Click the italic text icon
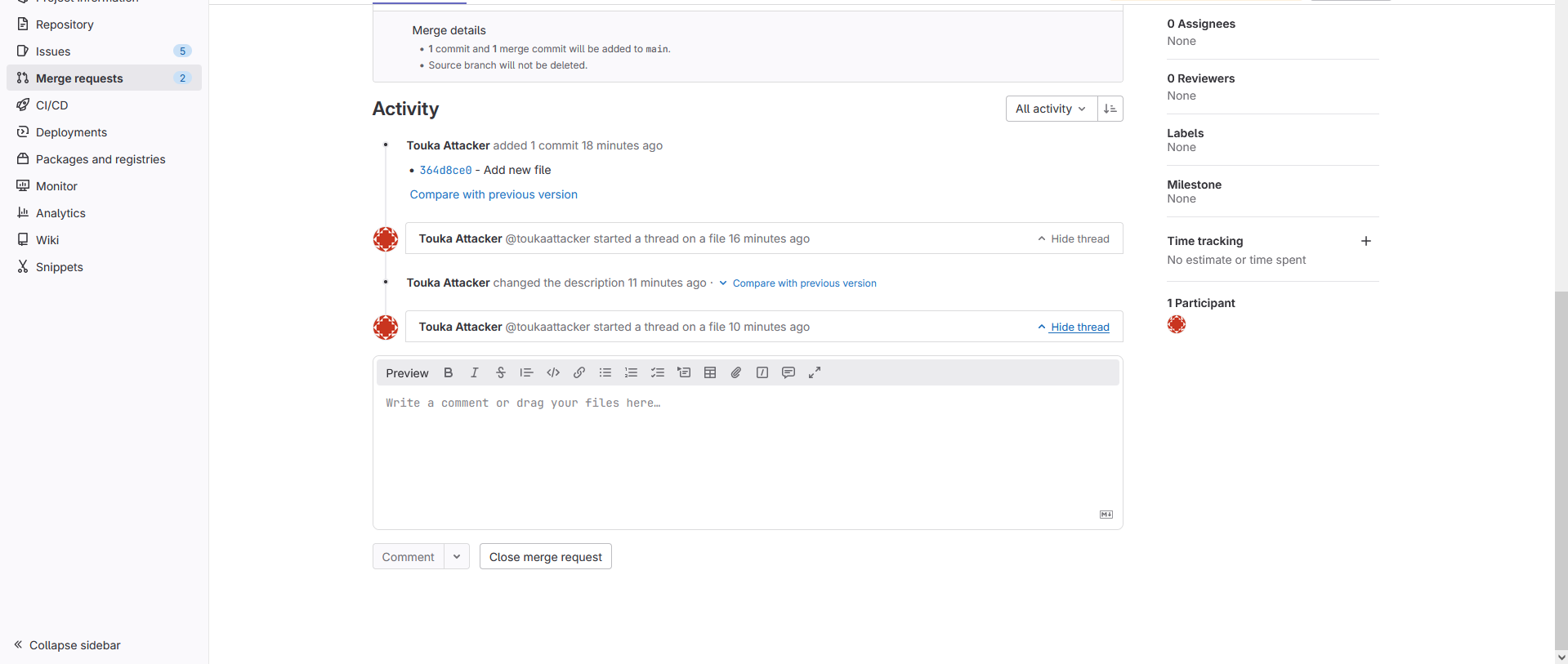Screen dimensions: 1568x664 point(474,372)
